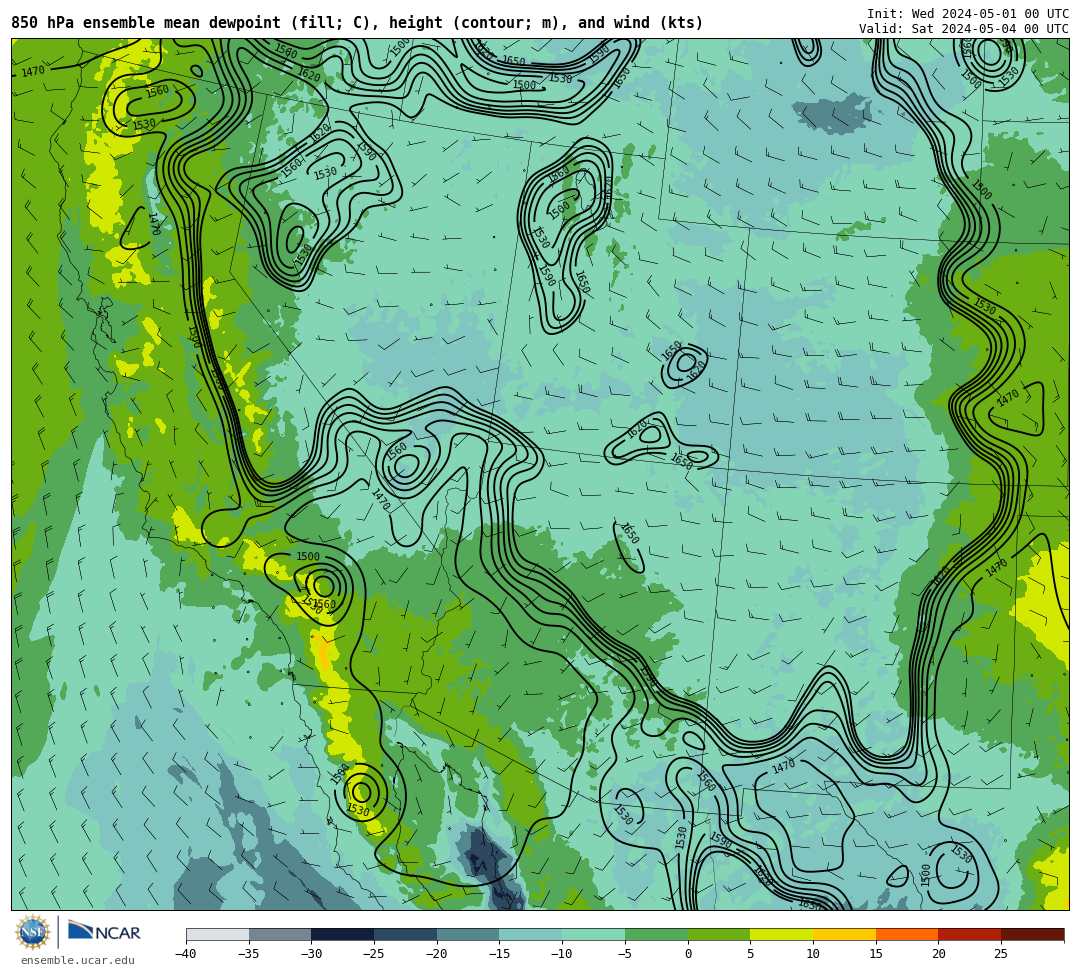This screenshot has height=973, width=1080.
Task: Pick the dark brown above-25 colorbar segment
Action: tap(1032, 934)
